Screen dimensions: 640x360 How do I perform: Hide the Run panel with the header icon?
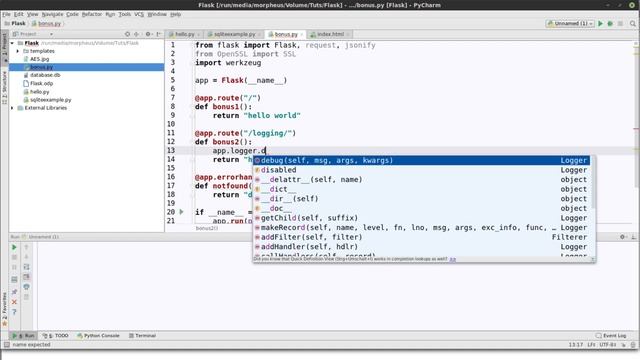[x=633, y=237]
